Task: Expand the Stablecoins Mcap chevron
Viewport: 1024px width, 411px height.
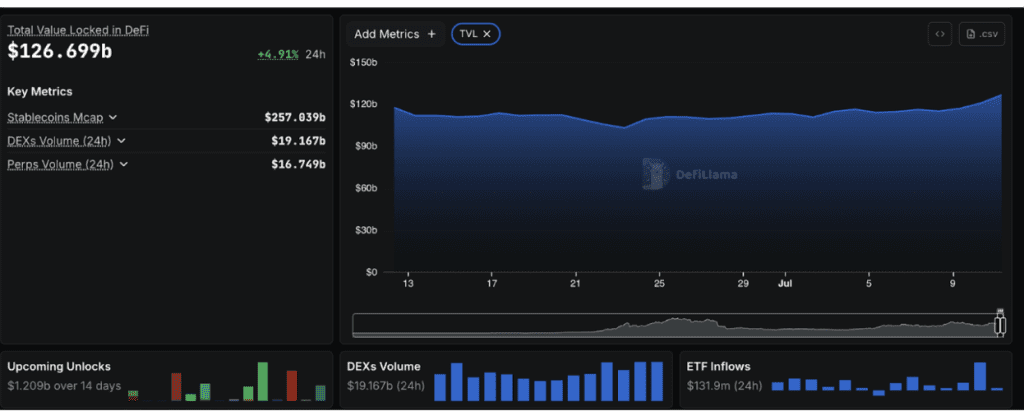Action: point(113,118)
